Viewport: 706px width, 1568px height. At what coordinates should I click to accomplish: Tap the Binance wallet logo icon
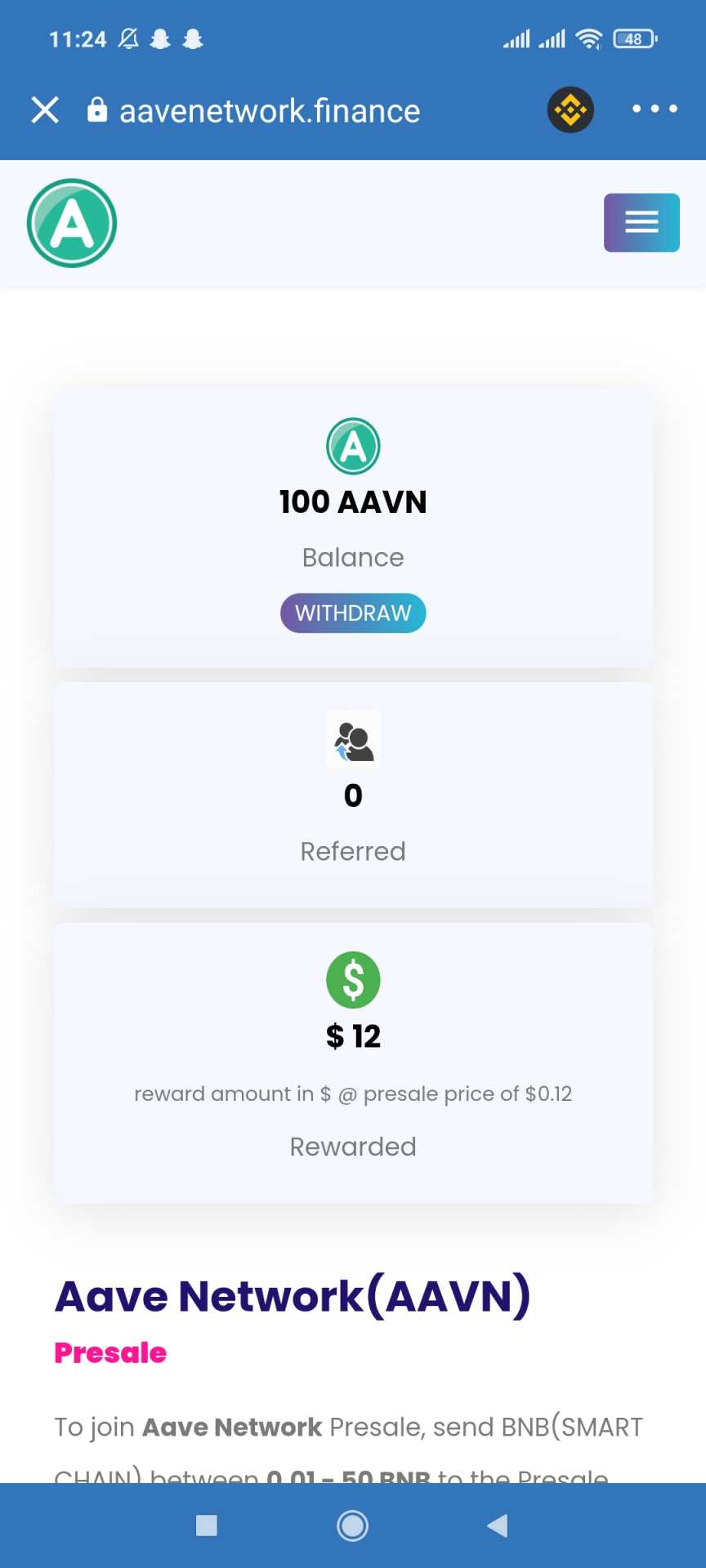coord(570,109)
